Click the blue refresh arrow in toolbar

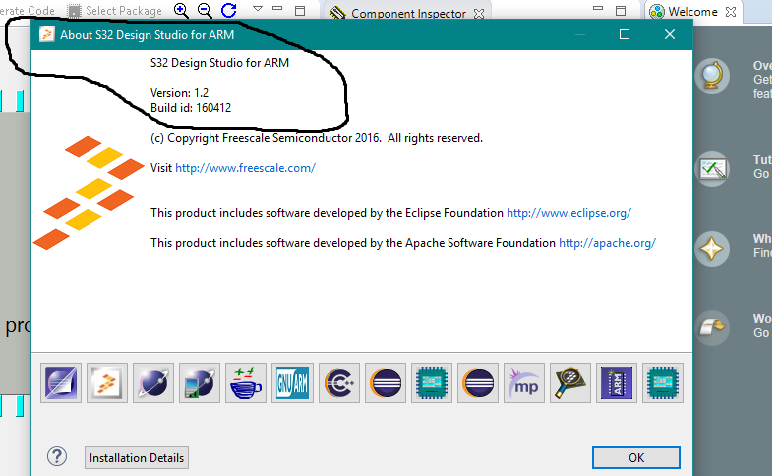[x=229, y=10]
